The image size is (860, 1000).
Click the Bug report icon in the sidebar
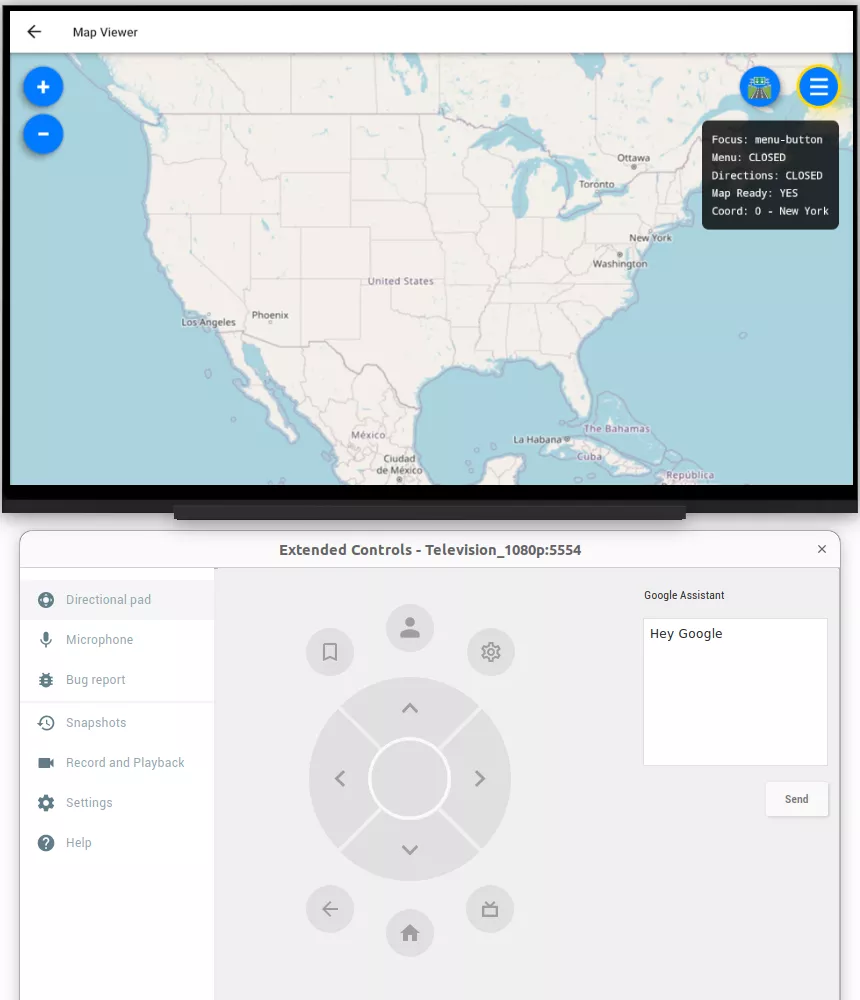point(44,679)
